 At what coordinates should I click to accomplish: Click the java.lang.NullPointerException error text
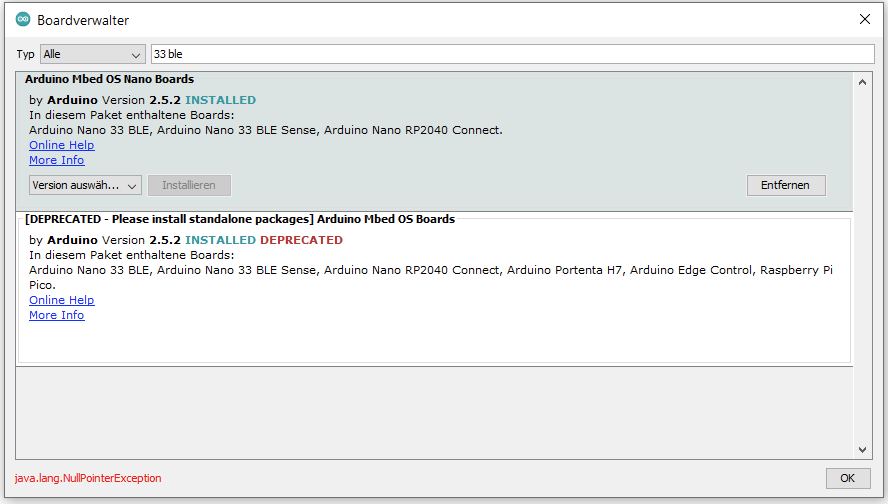[x=88, y=479]
